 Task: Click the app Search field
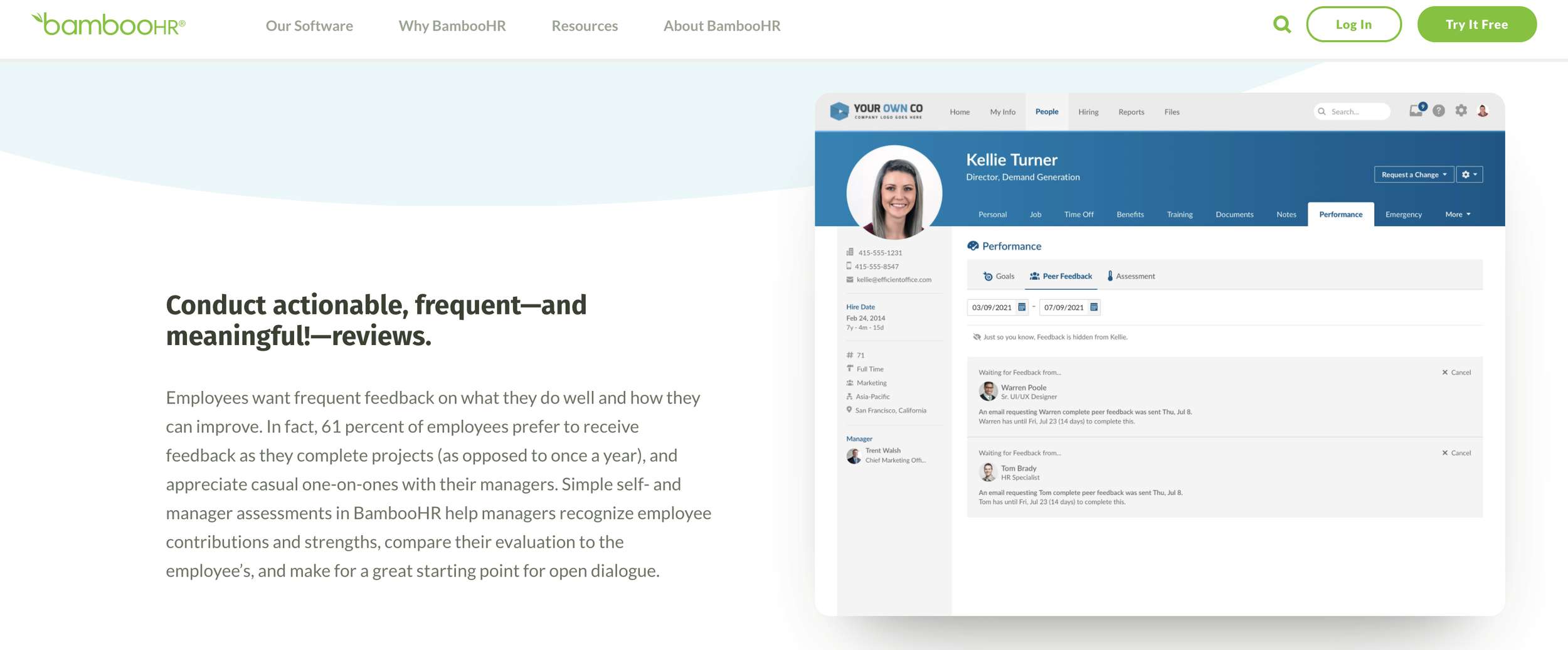[1352, 111]
